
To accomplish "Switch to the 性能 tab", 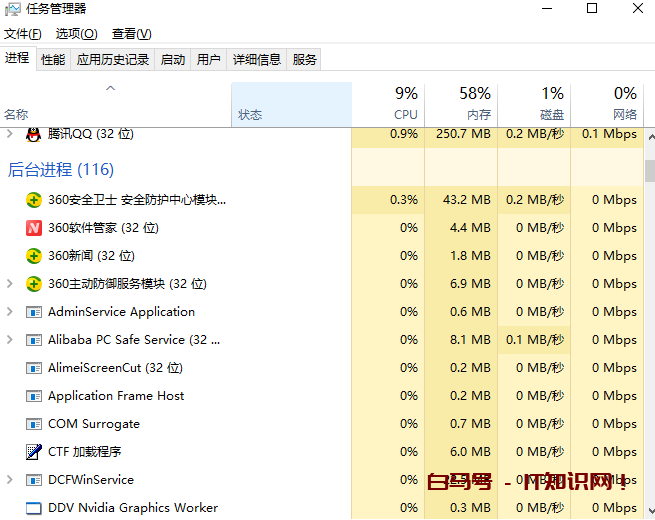I will 53,60.
